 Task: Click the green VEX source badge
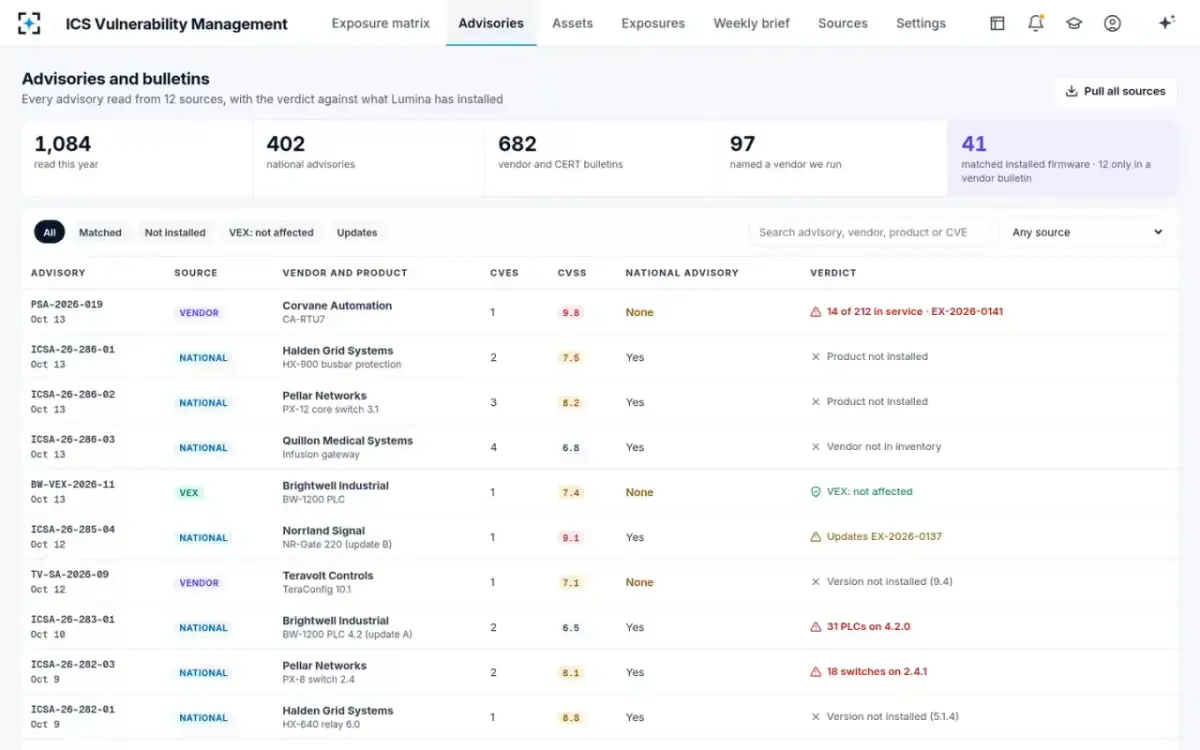pos(189,492)
